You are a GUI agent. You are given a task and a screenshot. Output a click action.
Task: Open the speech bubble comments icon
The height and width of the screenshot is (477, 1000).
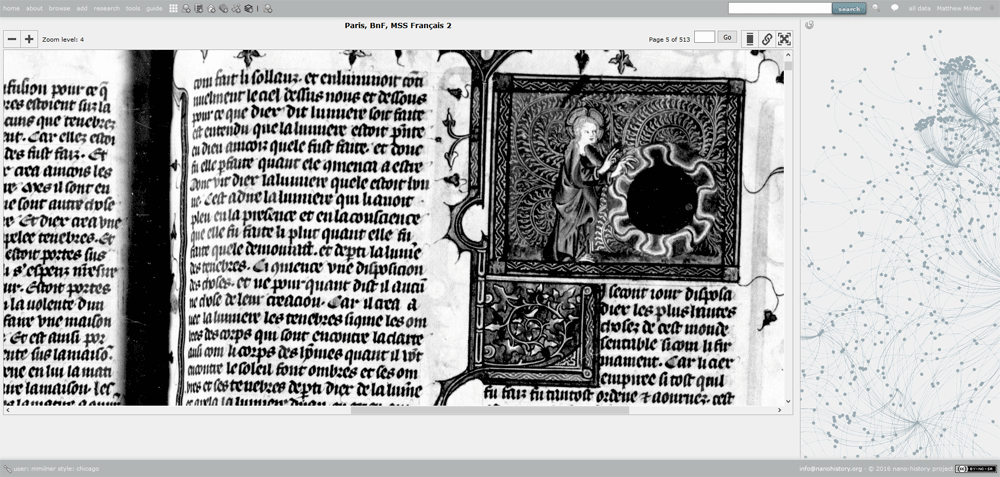[894, 8]
